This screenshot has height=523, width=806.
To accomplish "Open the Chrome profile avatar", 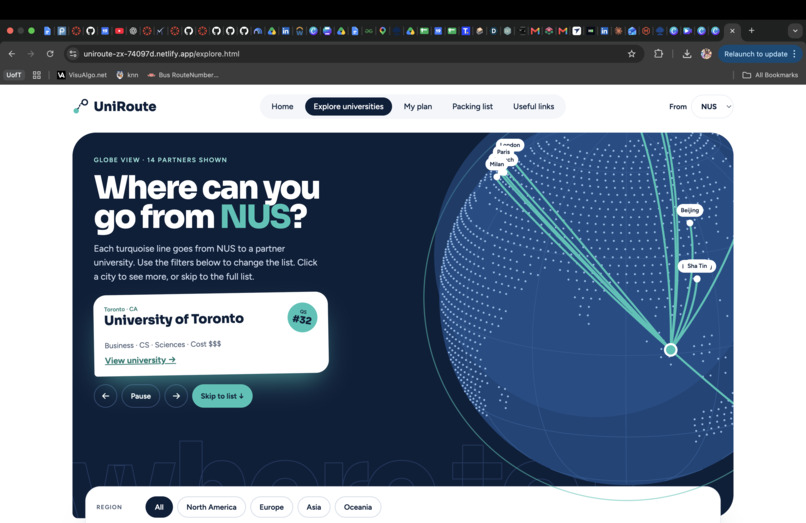I will 706,53.
